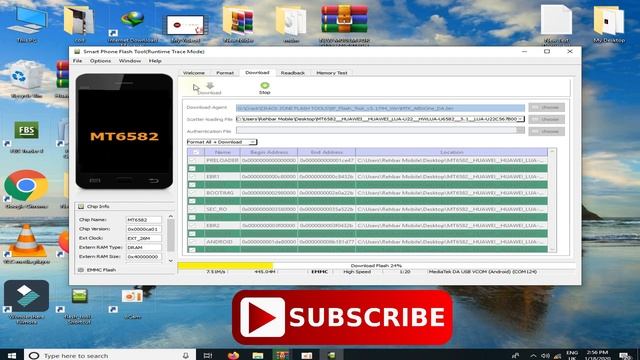Open the Options menu
This screenshot has height=360, width=640.
tap(100, 61)
